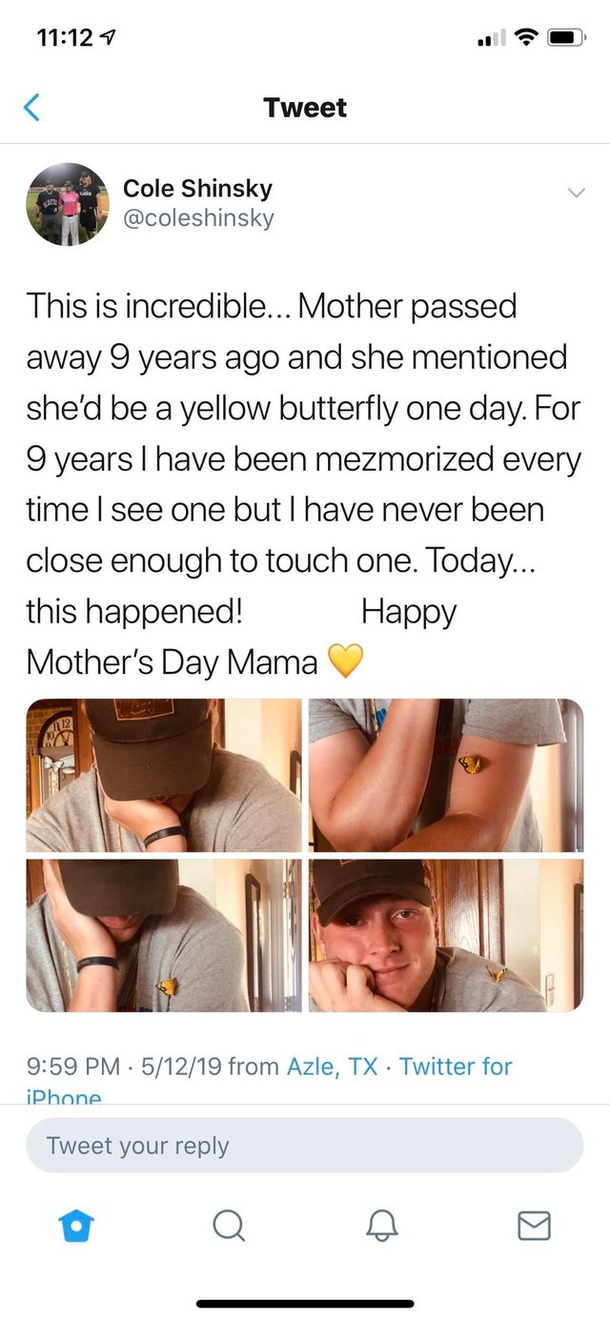610x1321 pixels.
Task: Open the Cole Shinsky display name
Action: coord(197,188)
